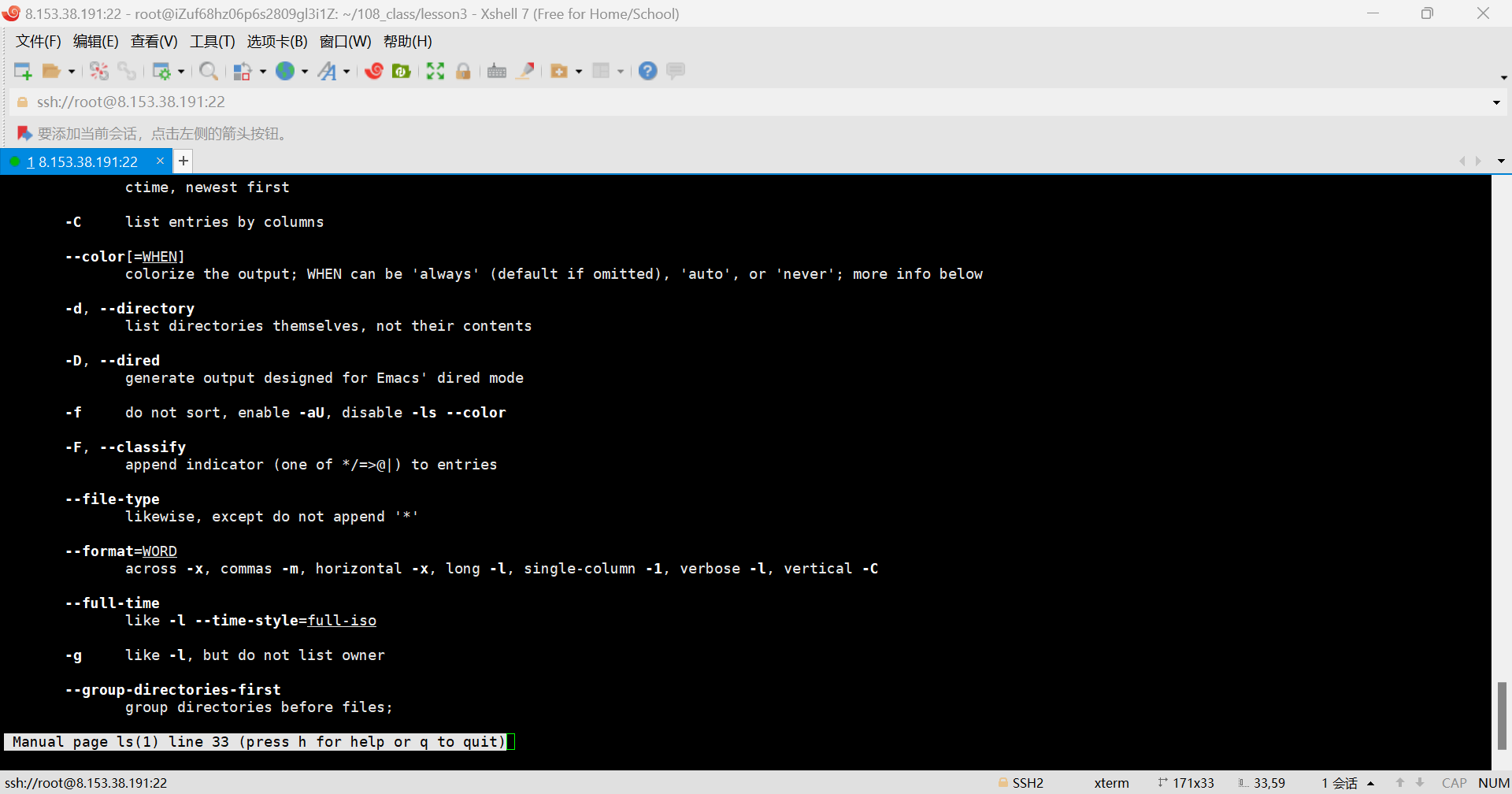Expand the color scheme dropdown arrow
This screenshot has width=1512, height=794.
pos(263,72)
